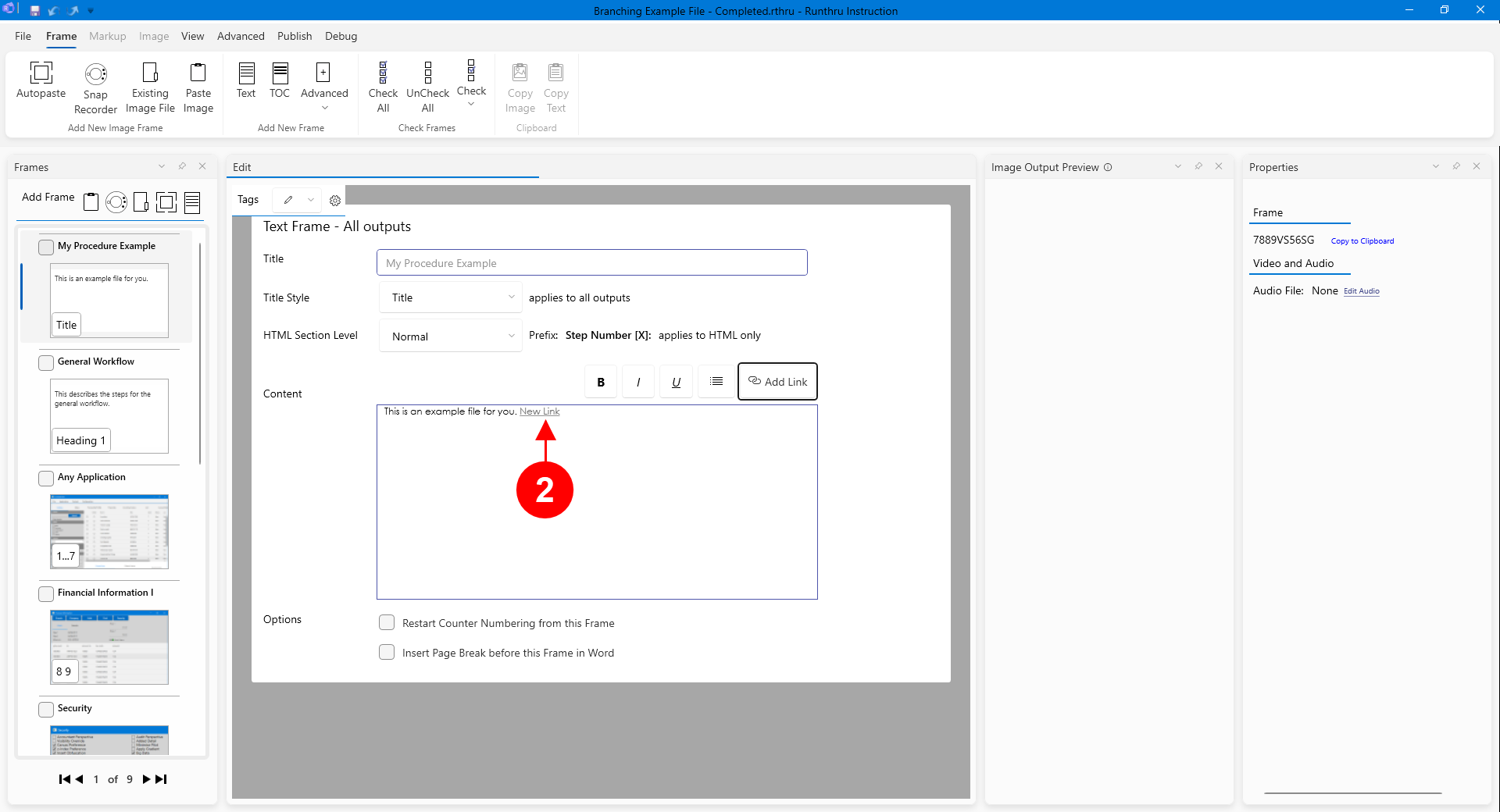The image size is (1500, 812).
Task: Switch to the View ribbon tab
Action: (x=192, y=36)
